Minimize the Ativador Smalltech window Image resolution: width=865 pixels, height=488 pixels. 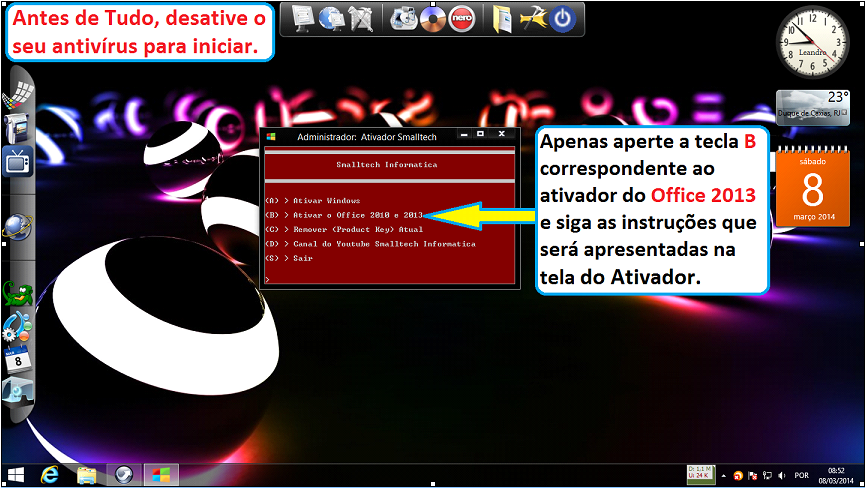coord(464,135)
